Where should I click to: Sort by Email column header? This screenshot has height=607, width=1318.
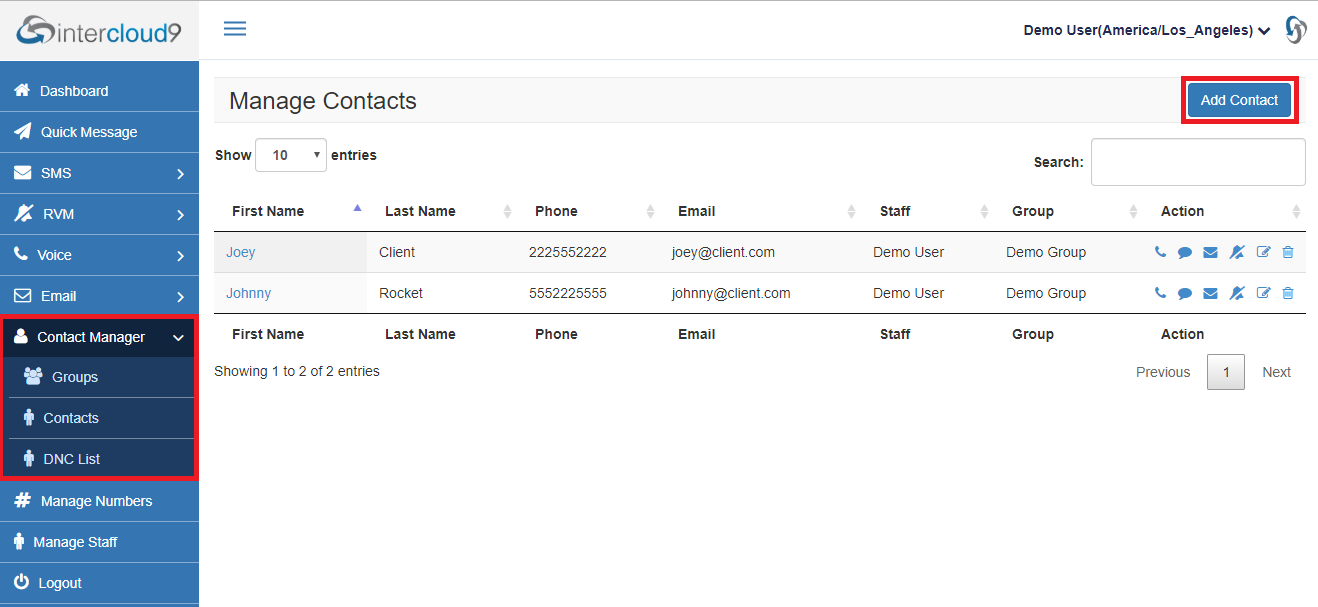coord(761,211)
